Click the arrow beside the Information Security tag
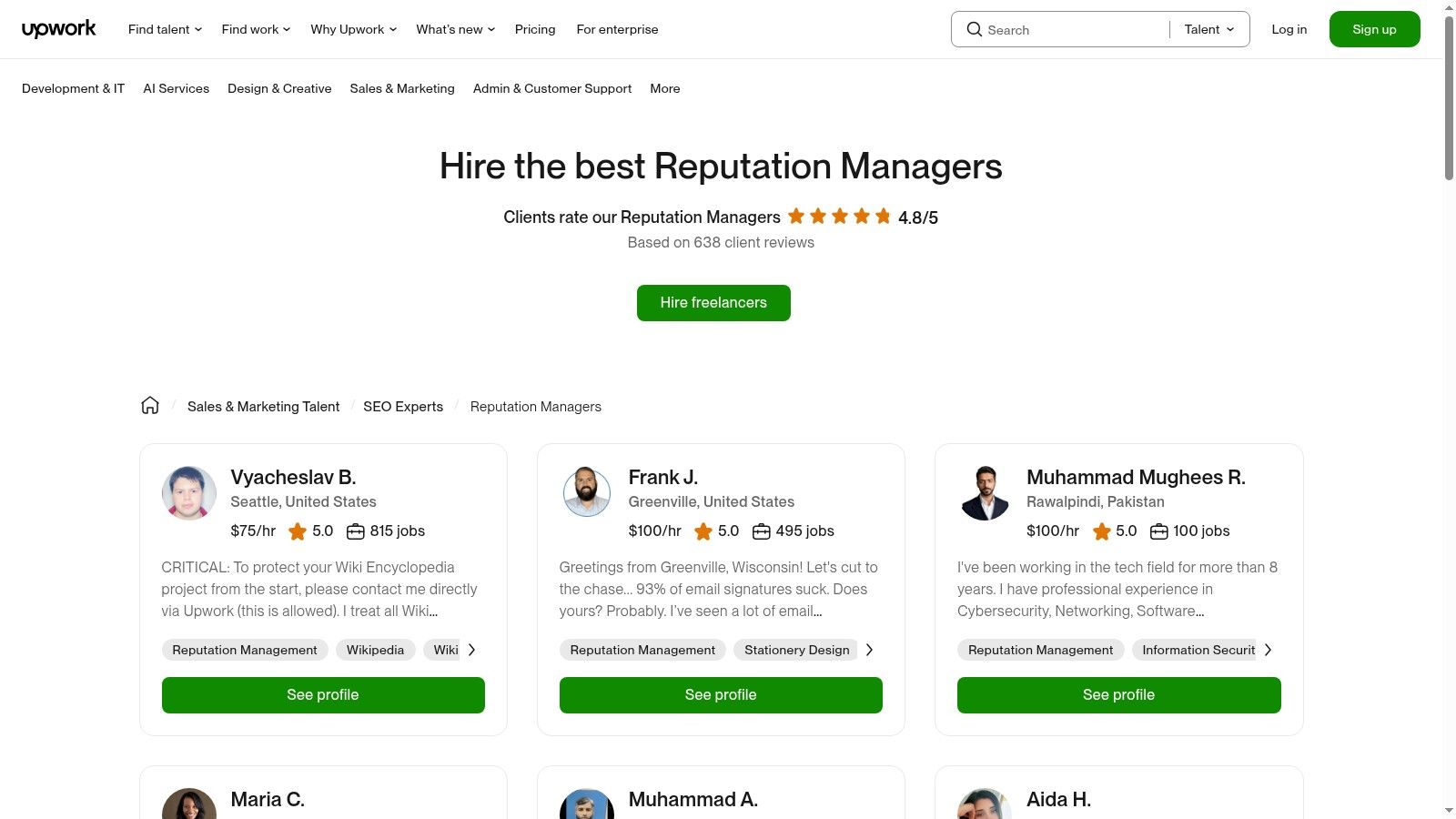Viewport: 1456px width, 819px height. point(1268,650)
